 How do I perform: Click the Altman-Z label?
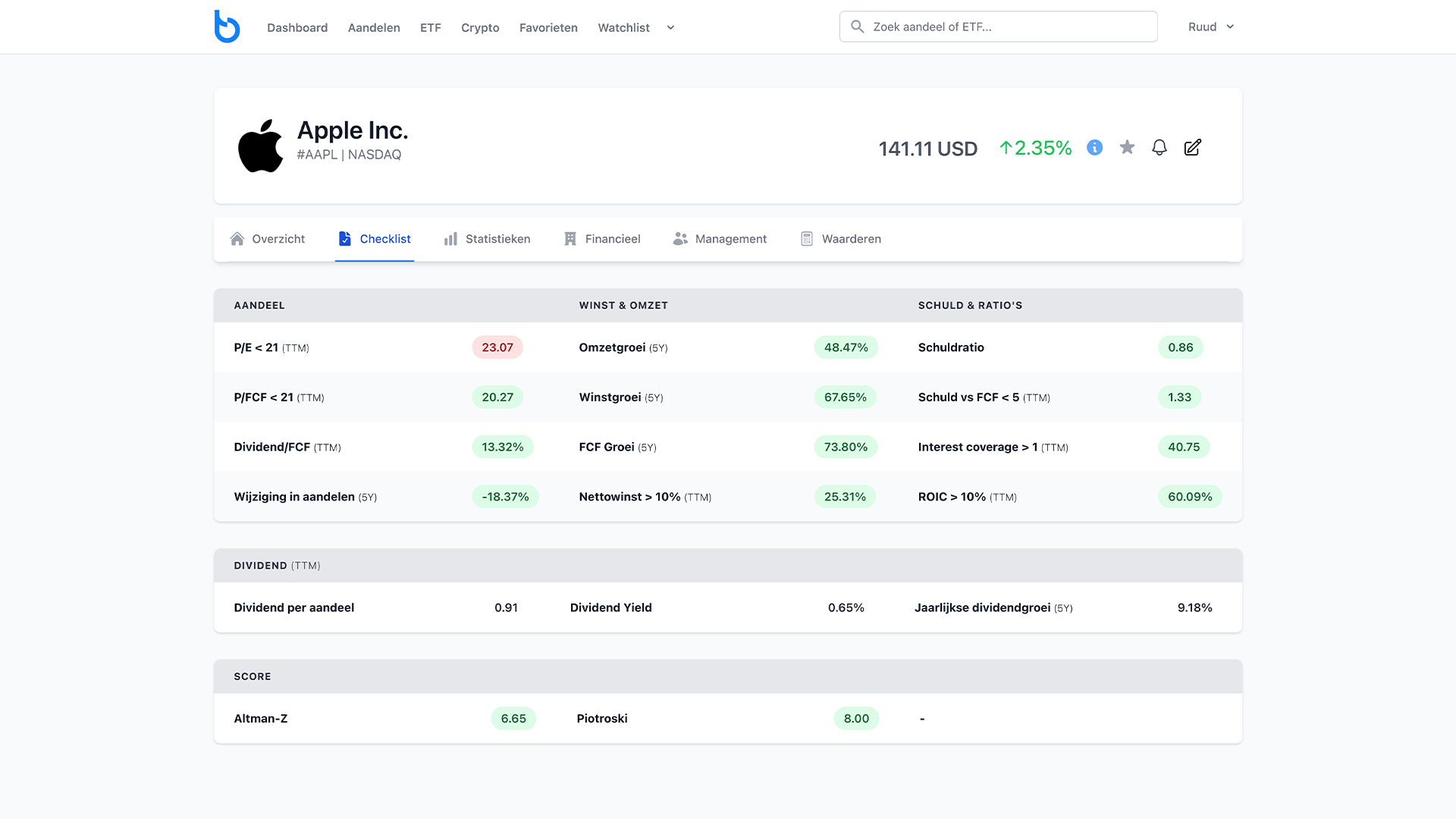click(x=261, y=718)
